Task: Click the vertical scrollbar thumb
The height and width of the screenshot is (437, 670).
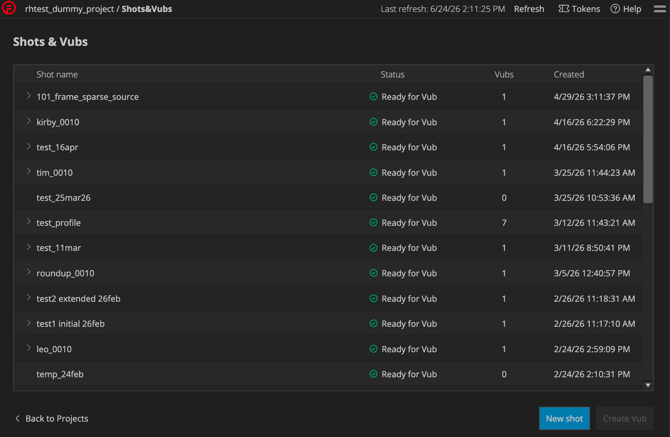Action: pyautogui.click(x=648, y=139)
